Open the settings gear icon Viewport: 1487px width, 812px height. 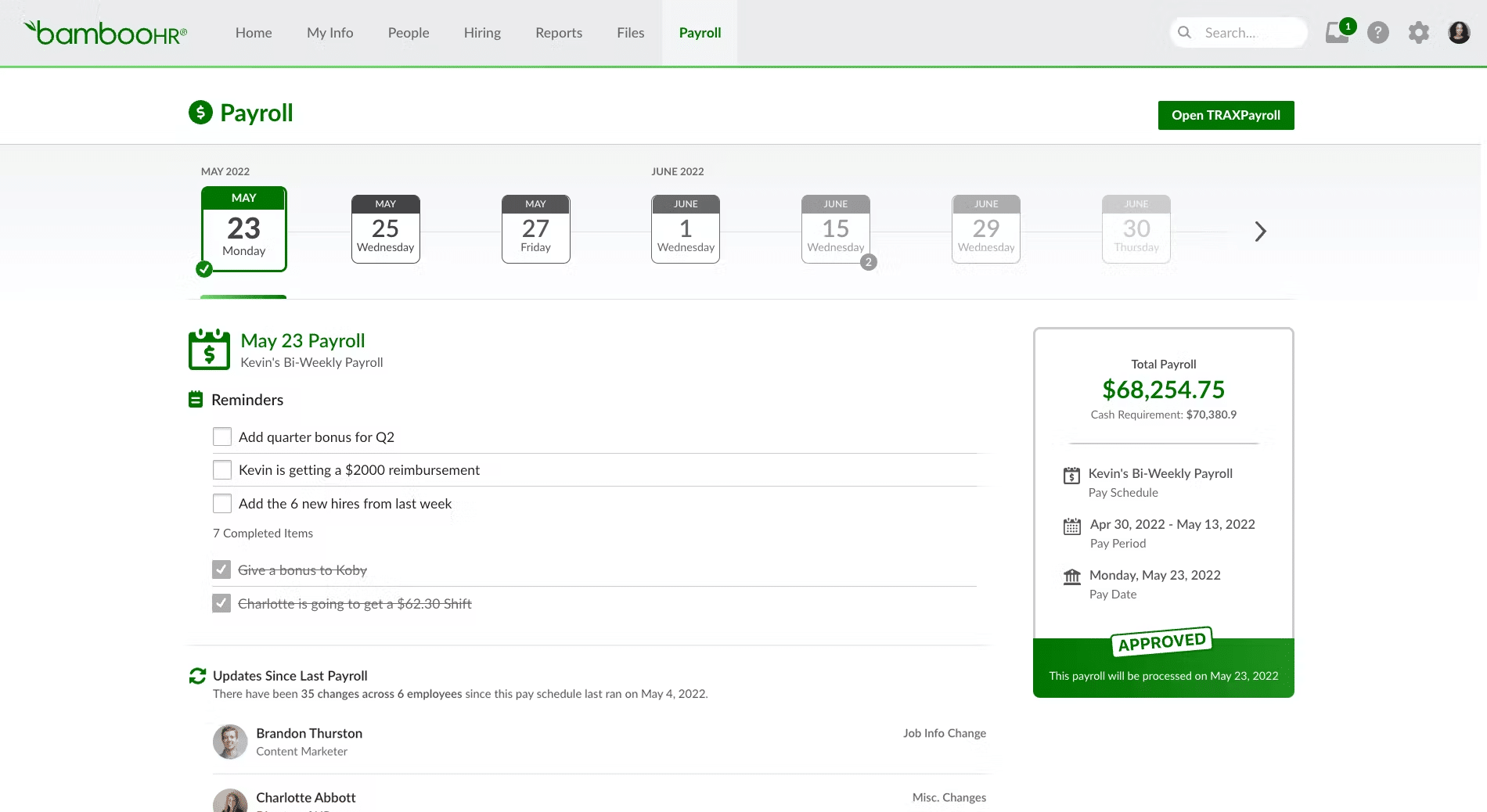point(1419,33)
